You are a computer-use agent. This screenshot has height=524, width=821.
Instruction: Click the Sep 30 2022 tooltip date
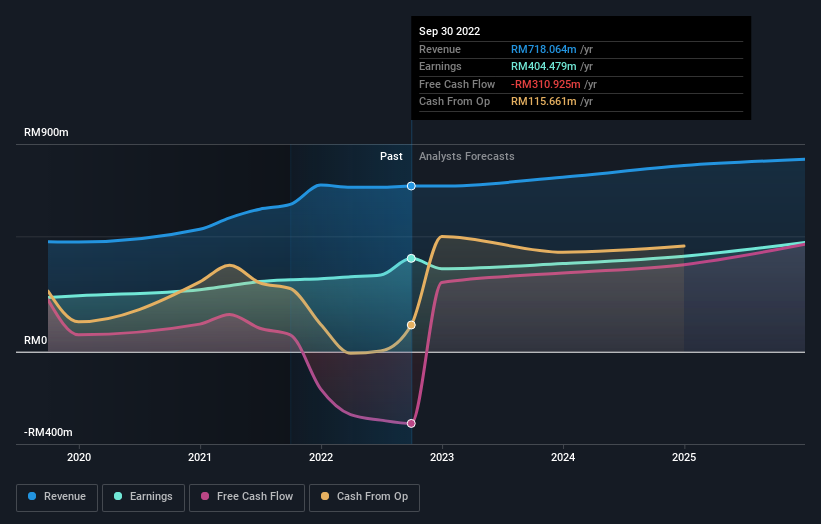(449, 31)
